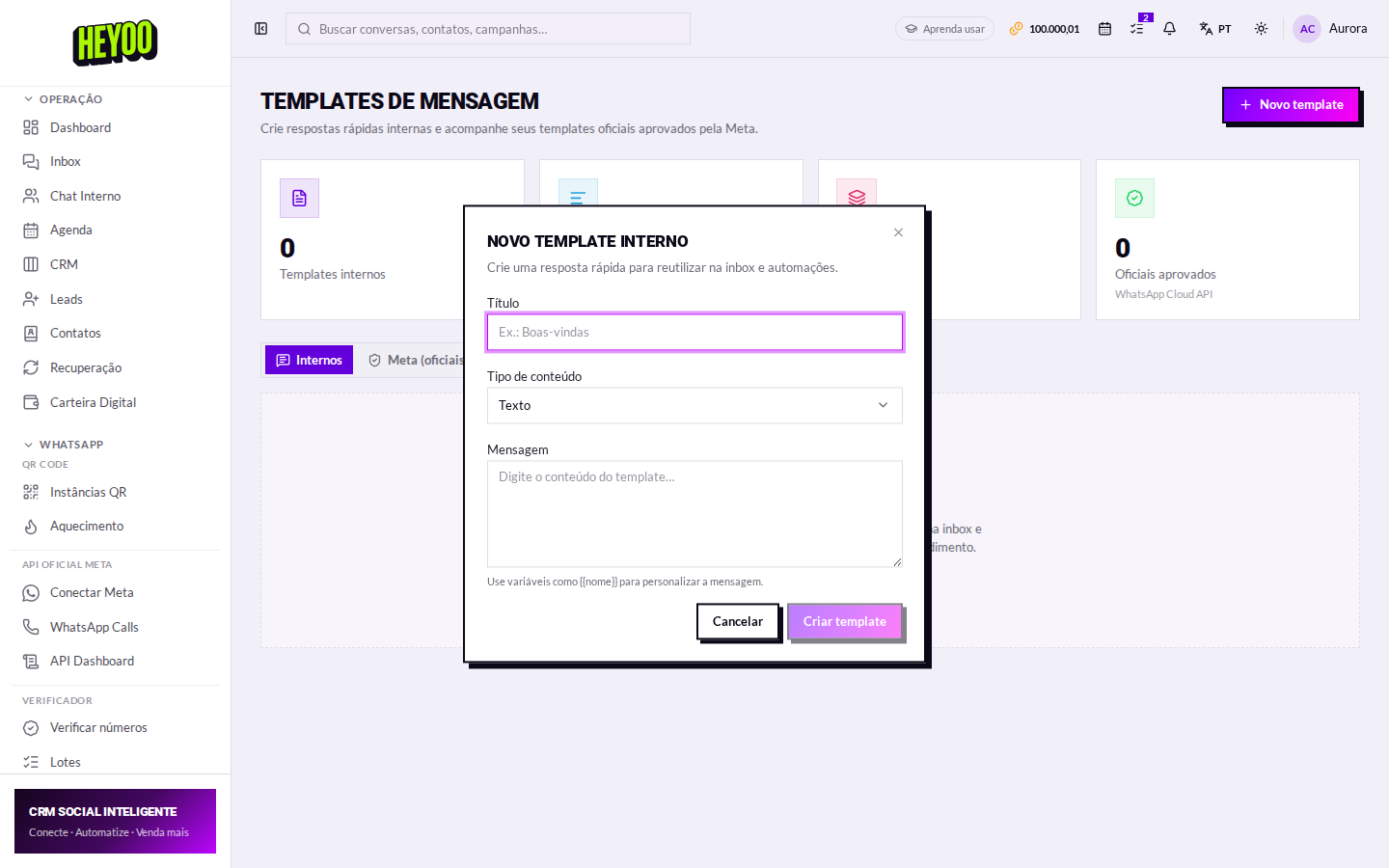Focus the Título input field
1389x868 pixels.
pos(694,332)
